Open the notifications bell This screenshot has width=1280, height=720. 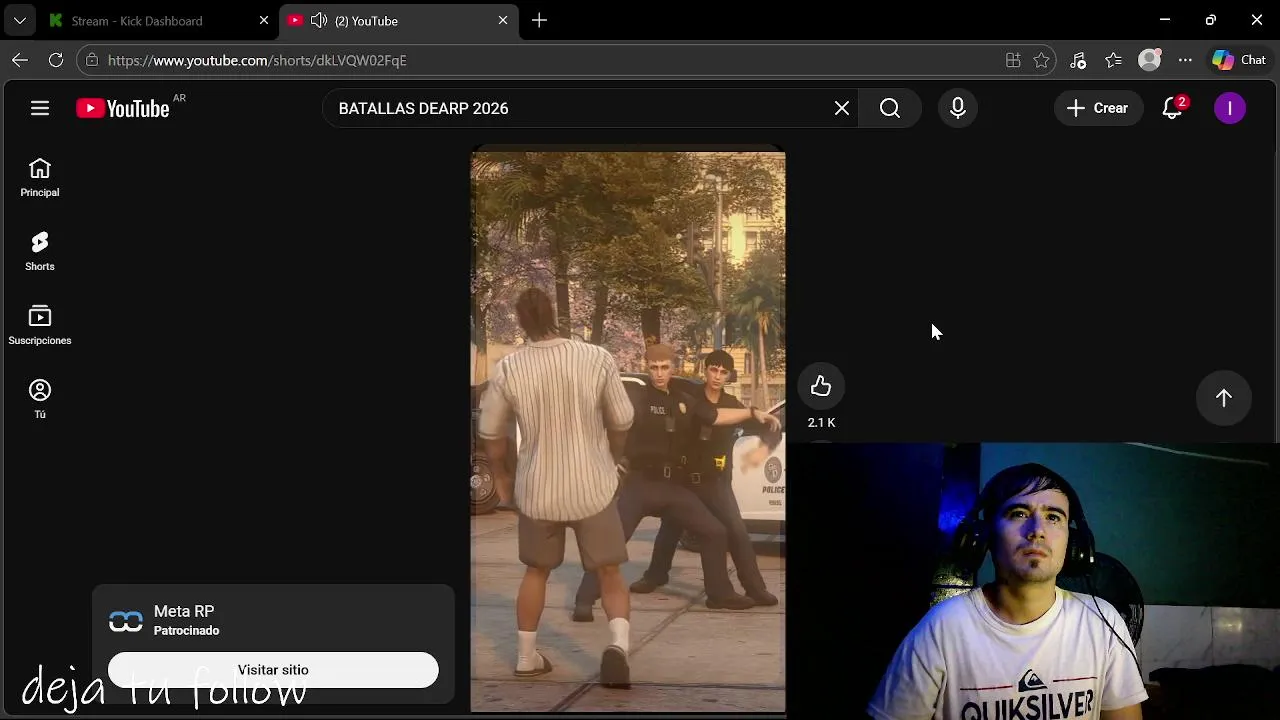pyautogui.click(x=1173, y=108)
